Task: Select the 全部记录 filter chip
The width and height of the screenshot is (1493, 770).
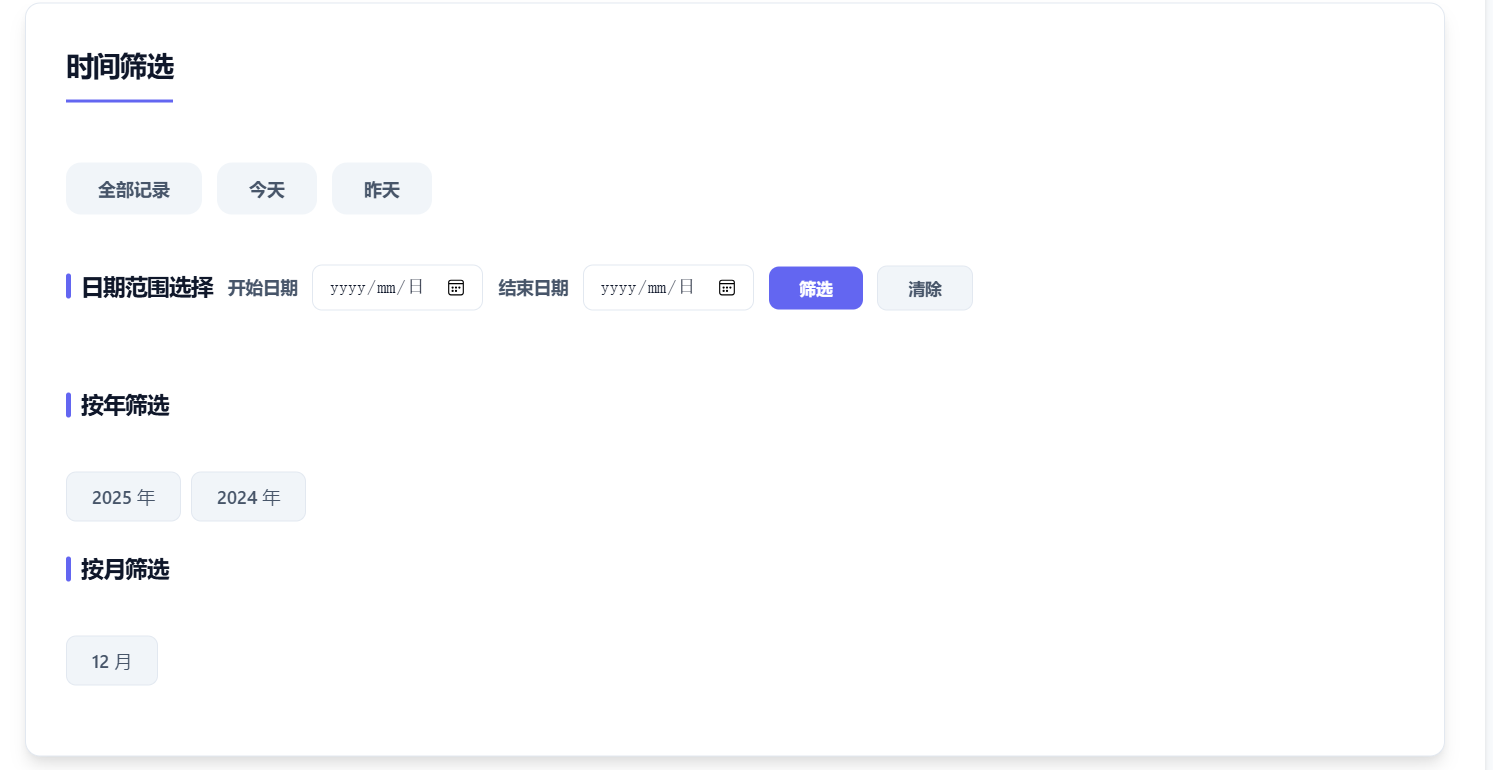Action: 133,188
